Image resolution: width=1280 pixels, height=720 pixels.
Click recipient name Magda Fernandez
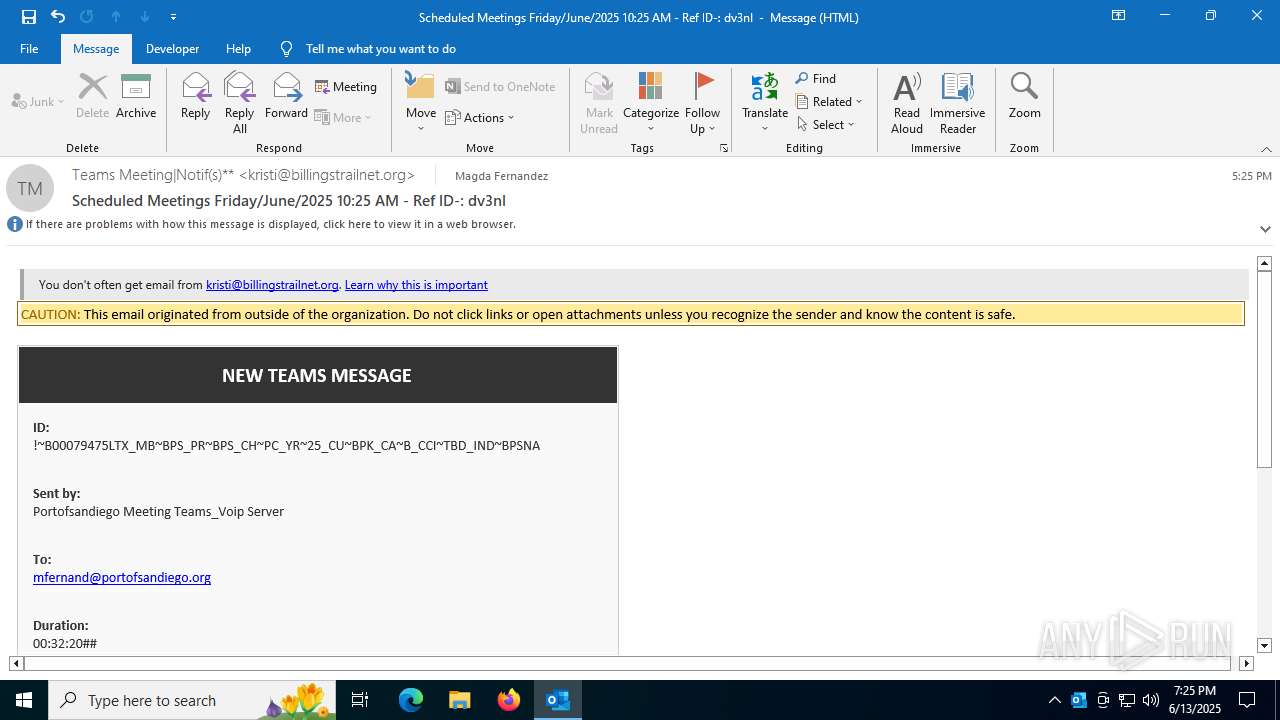pyautogui.click(x=501, y=176)
